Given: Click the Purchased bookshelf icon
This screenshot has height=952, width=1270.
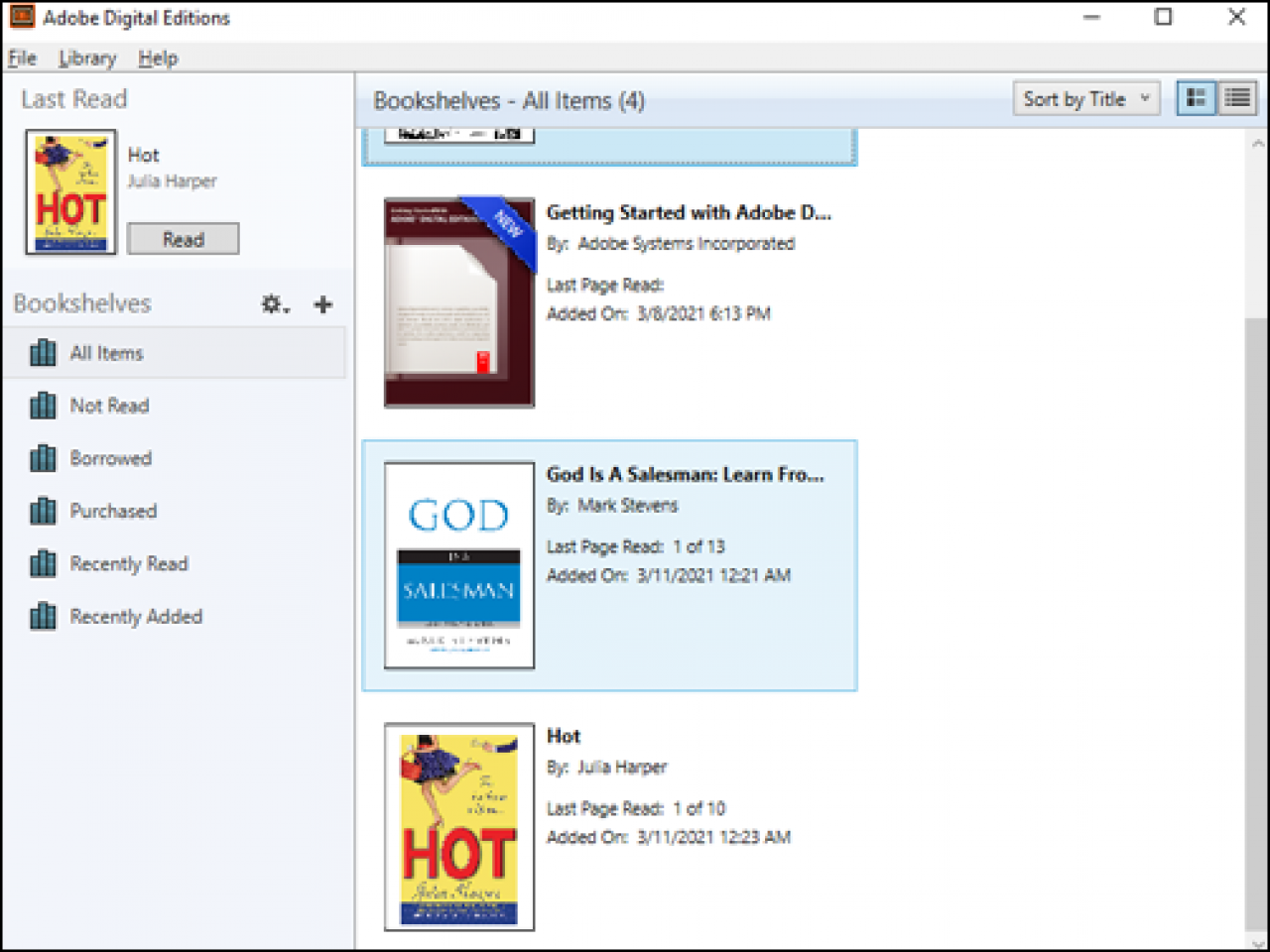Looking at the screenshot, I should (43, 511).
